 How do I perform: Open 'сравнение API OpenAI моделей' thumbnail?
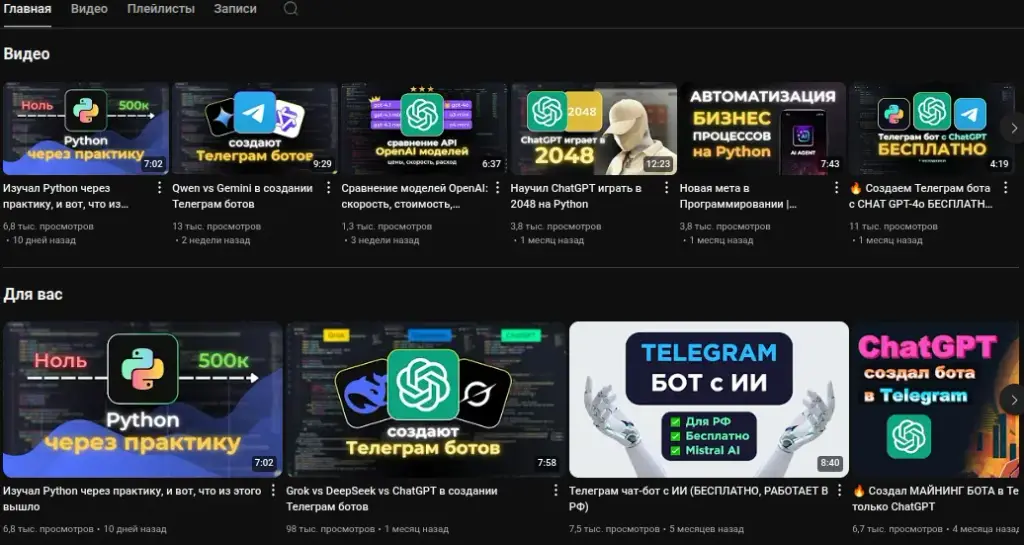(424, 129)
